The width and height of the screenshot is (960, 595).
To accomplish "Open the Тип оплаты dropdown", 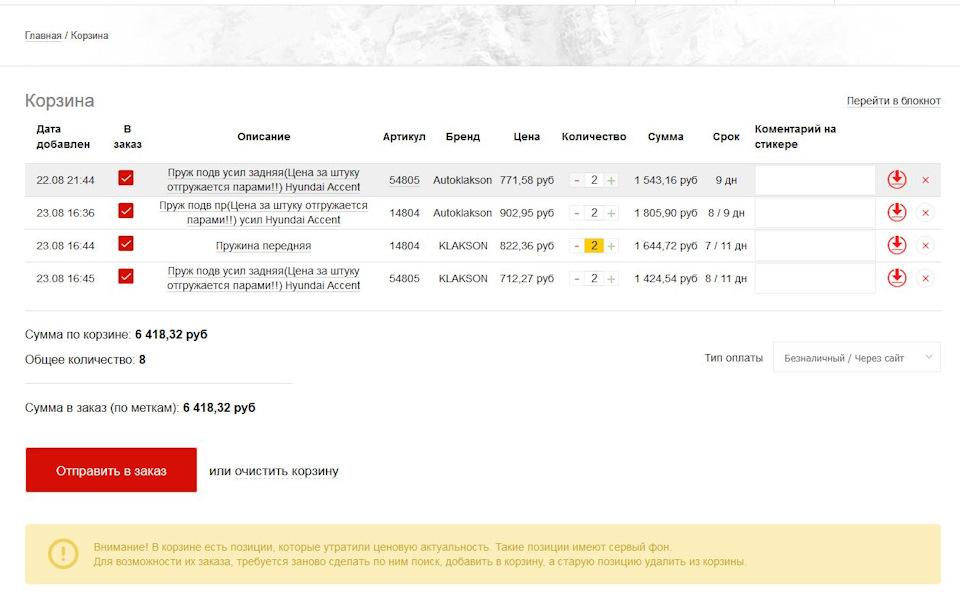I will (857, 357).
